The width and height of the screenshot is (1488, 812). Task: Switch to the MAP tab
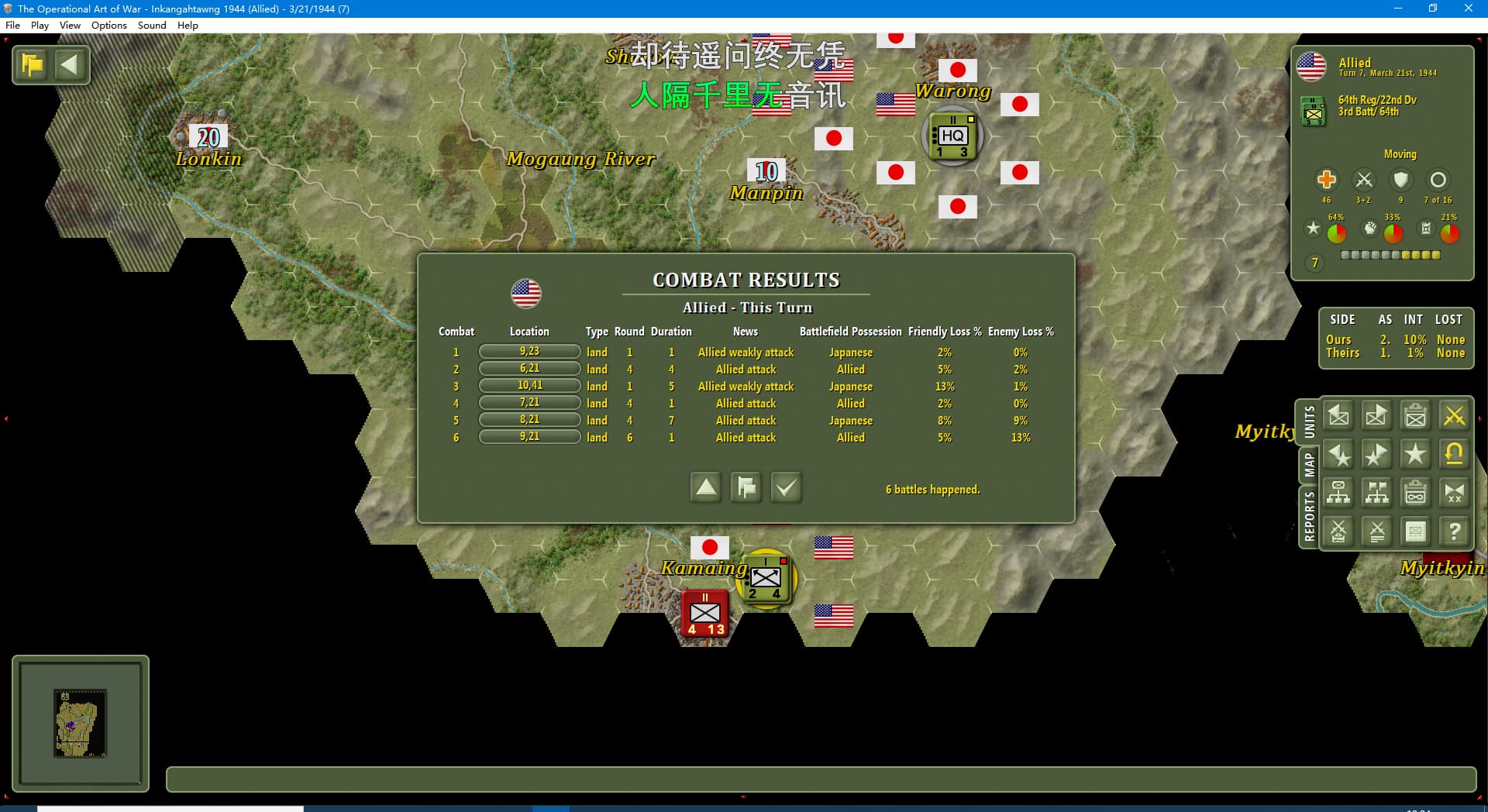pos(1310,465)
